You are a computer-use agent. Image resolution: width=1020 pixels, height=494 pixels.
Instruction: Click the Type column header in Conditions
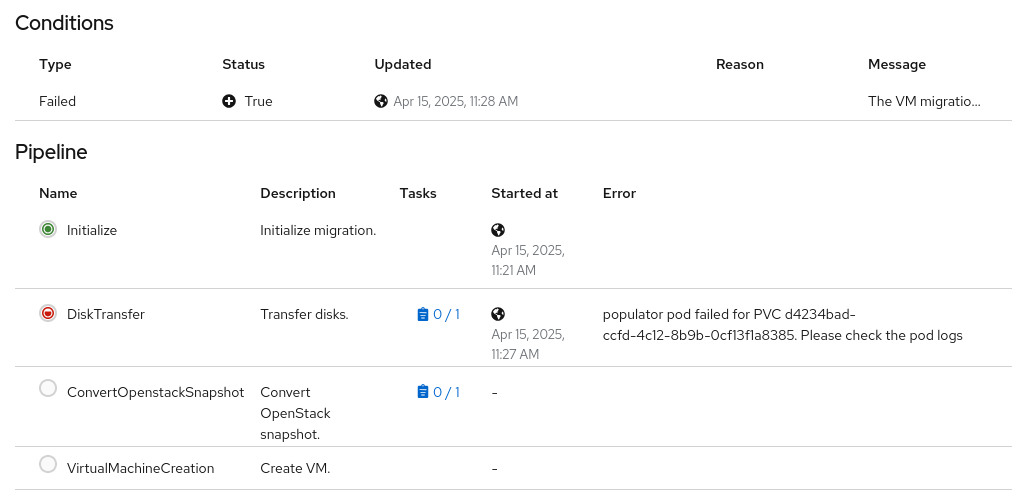[x=55, y=64]
